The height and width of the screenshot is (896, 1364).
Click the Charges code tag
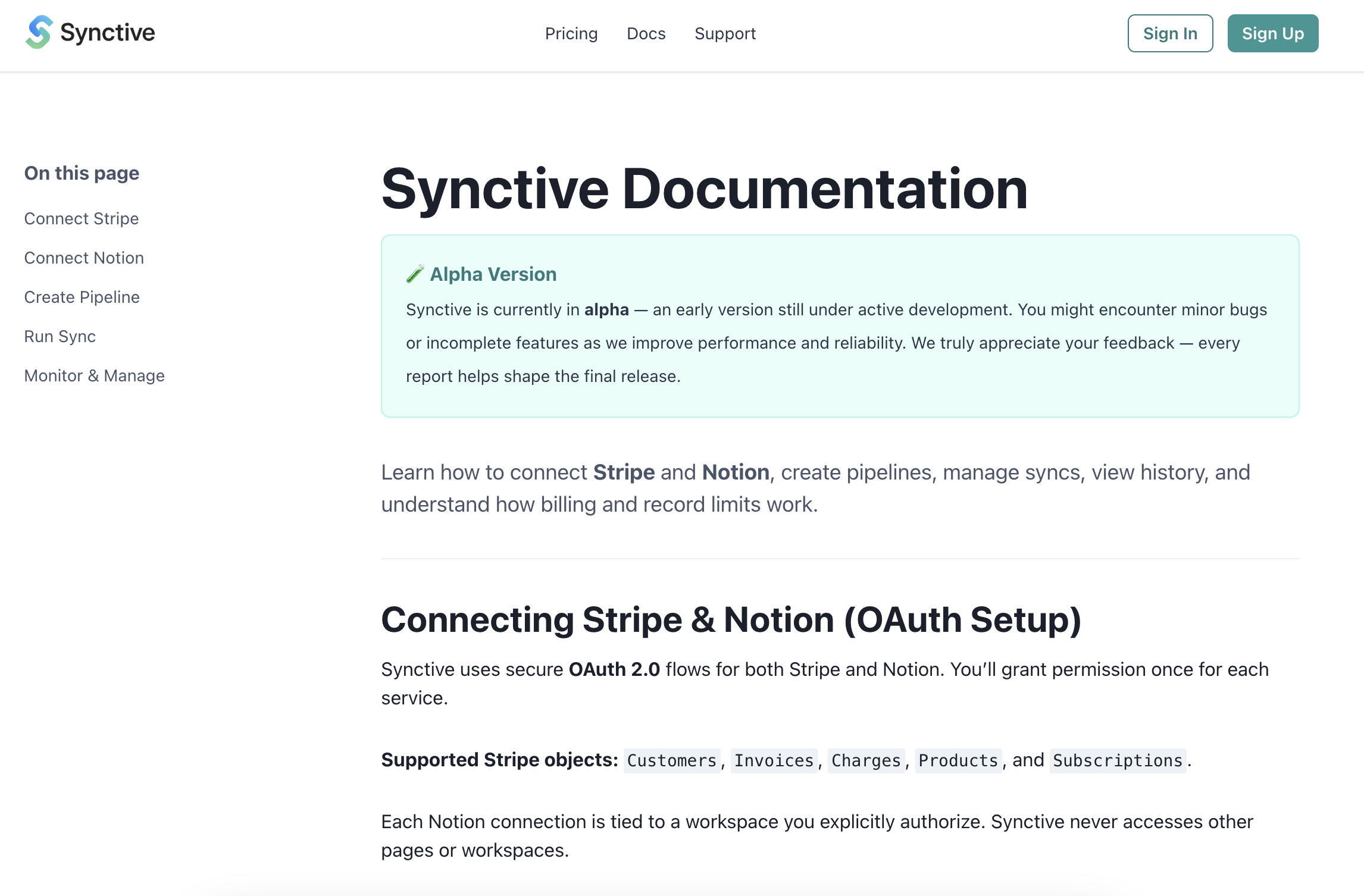tap(866, 760)
